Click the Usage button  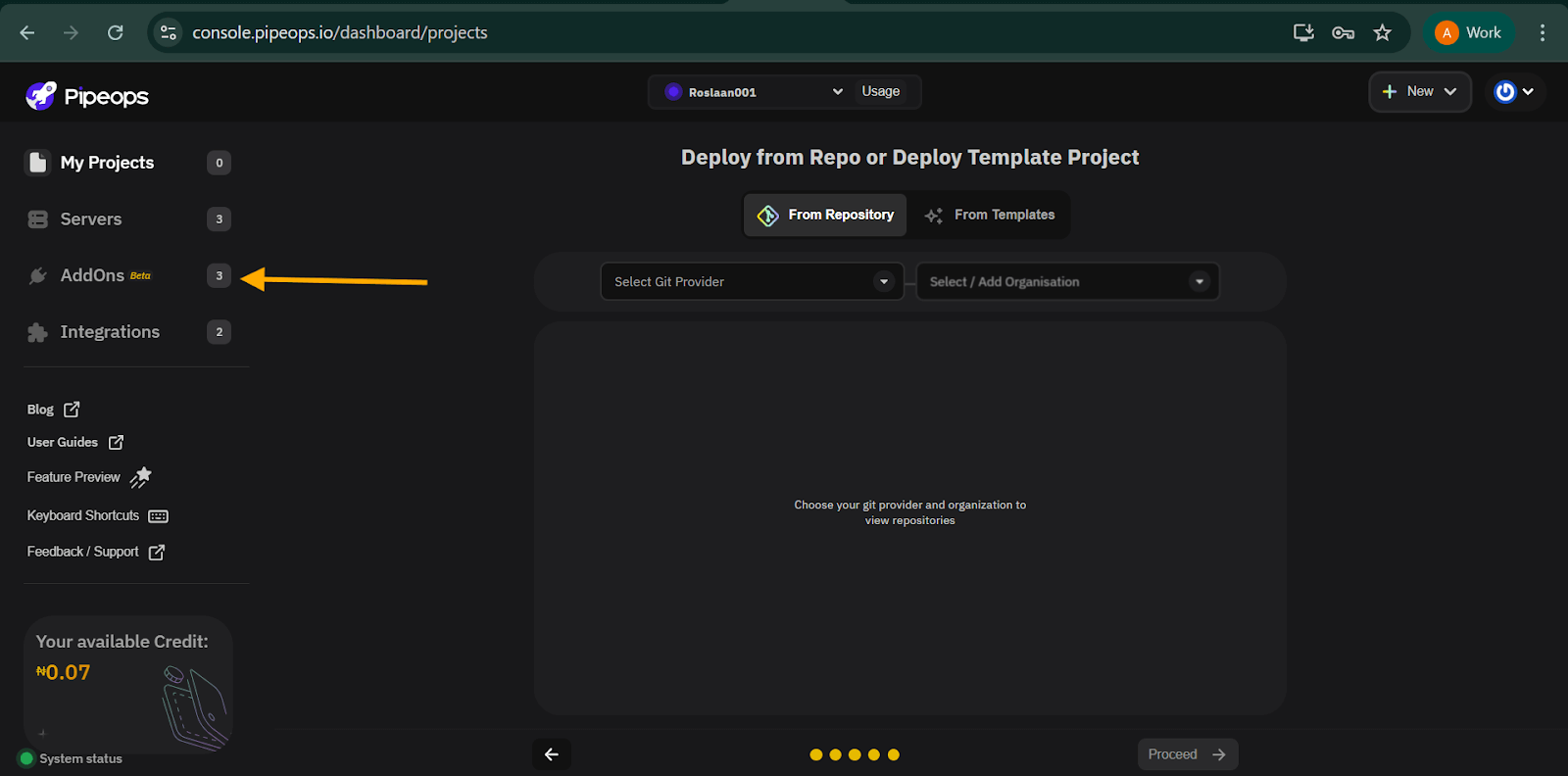pos(881,91)
